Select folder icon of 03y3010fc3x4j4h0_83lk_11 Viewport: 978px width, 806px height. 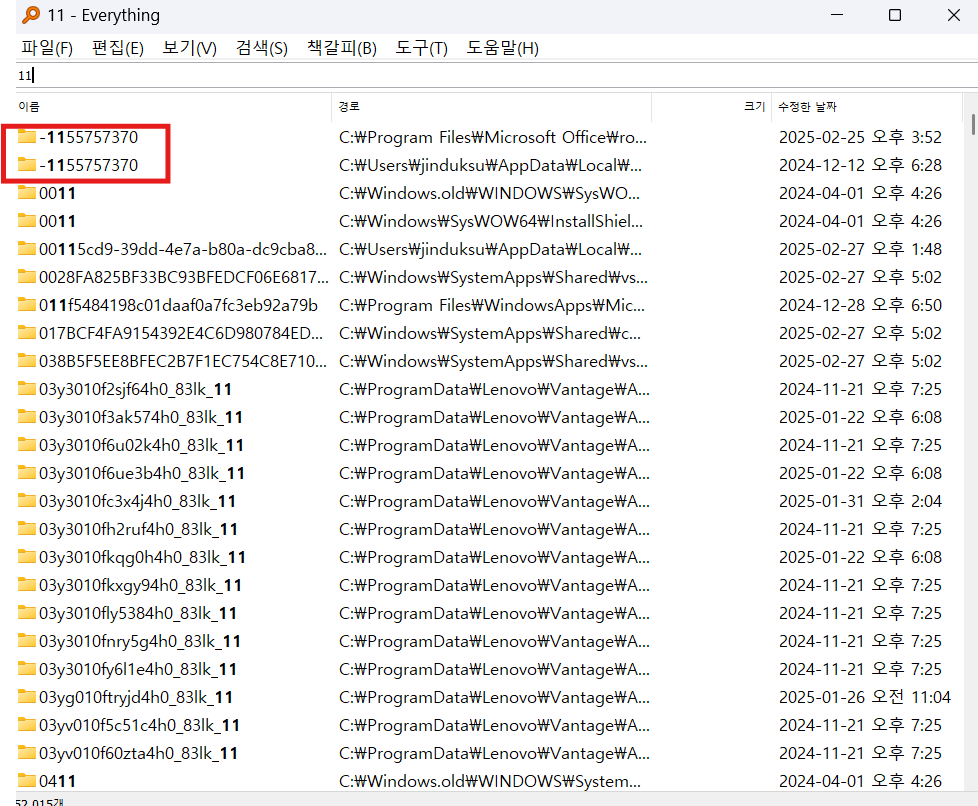(27, 501)
